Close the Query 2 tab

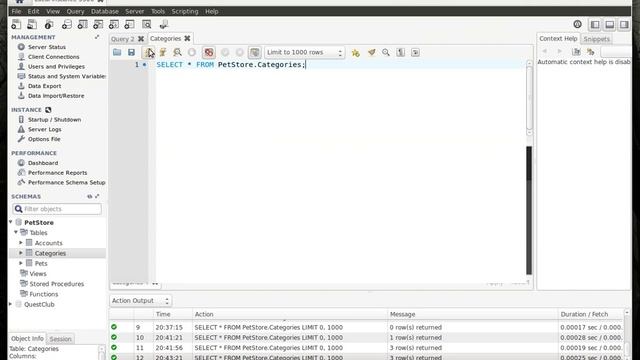[x=141, y=39]
